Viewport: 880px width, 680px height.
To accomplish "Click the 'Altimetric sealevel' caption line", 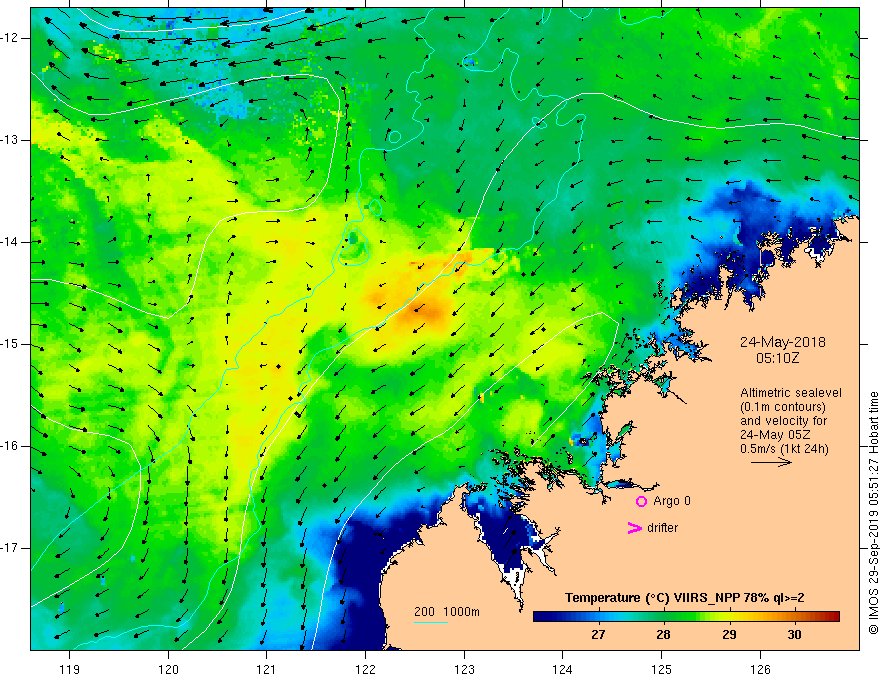I will pyautogui.click(x=791, y=393).
